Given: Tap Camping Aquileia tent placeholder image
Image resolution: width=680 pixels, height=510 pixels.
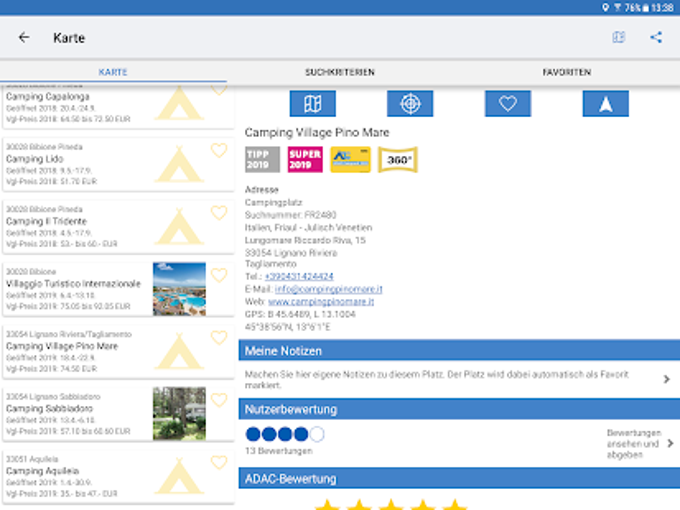Looking at the screenshot, I should click(179, 476).
